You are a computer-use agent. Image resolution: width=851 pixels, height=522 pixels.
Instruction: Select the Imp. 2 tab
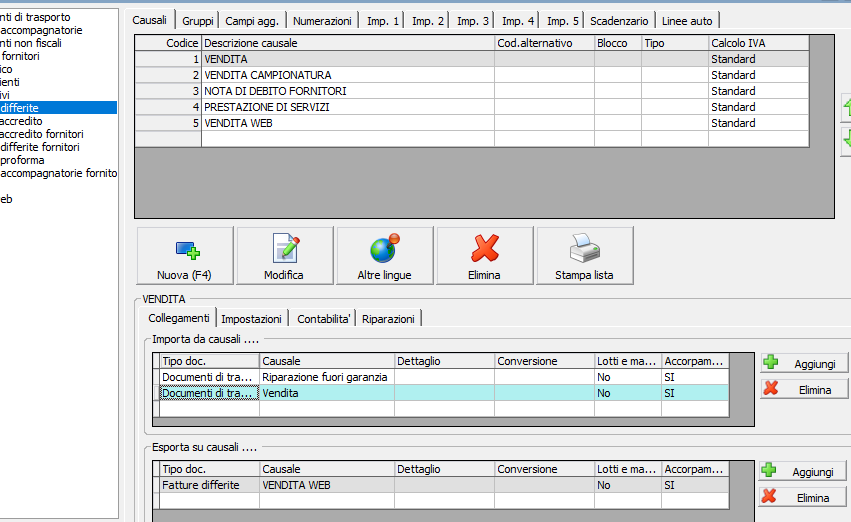[428, 21]
